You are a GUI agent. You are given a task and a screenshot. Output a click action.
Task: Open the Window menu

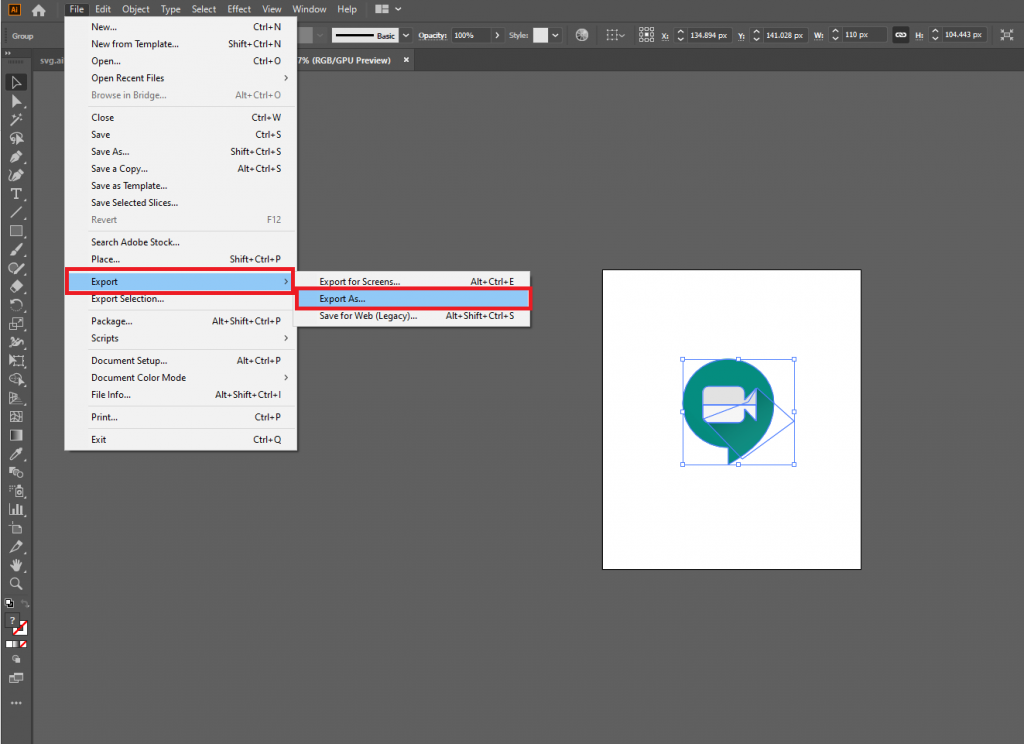tap(309, 9)
